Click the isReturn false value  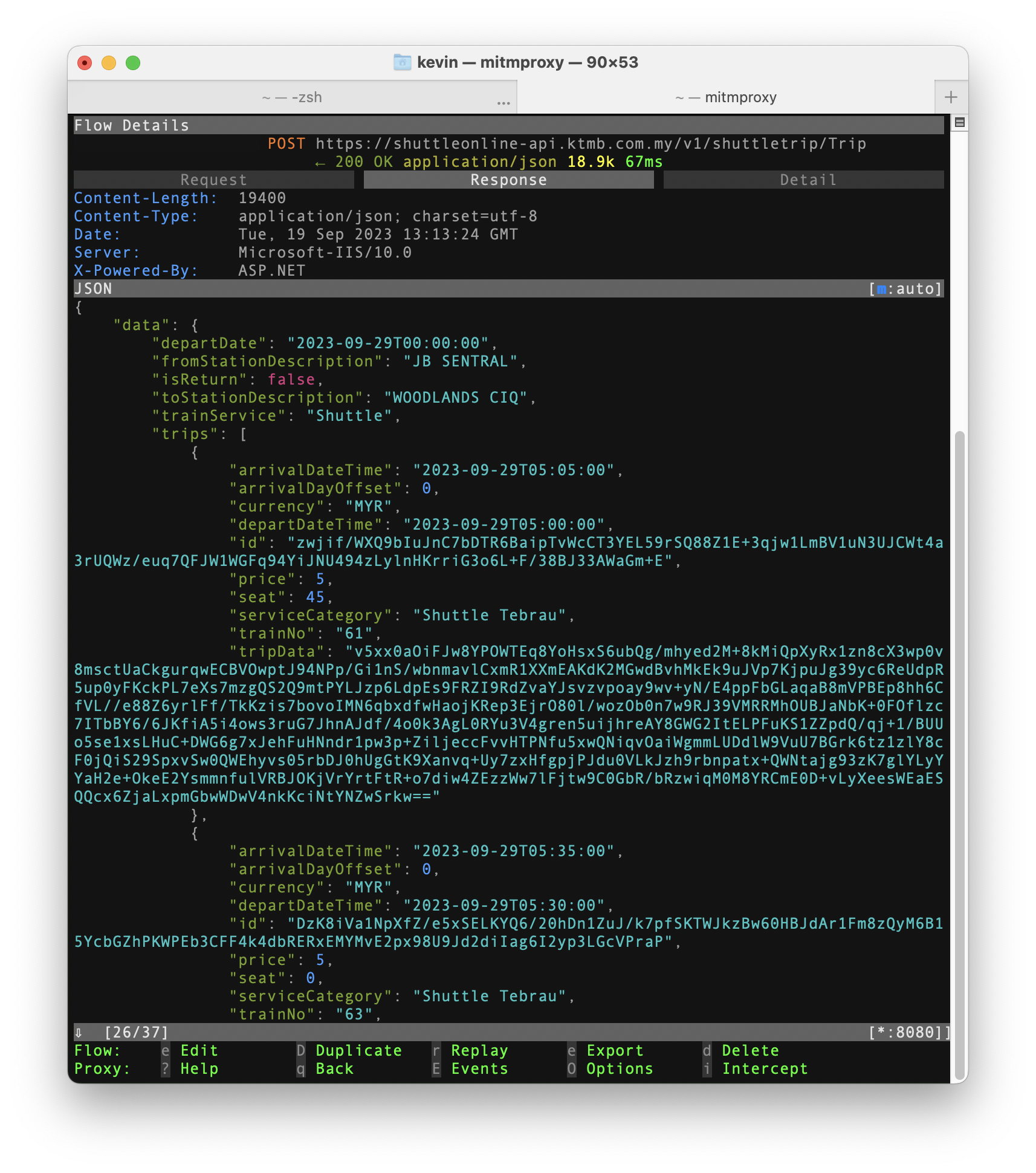[x=291, y=379]
